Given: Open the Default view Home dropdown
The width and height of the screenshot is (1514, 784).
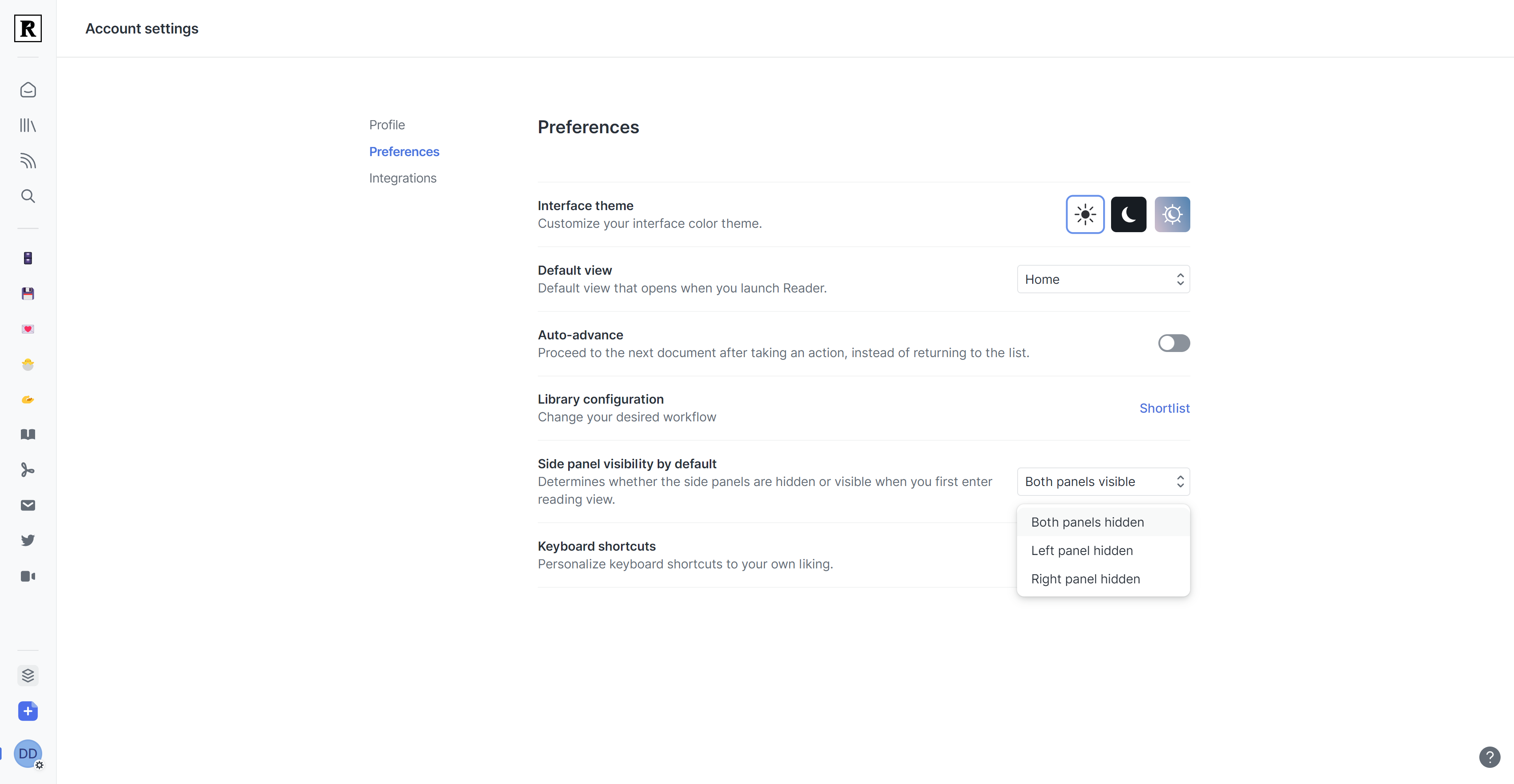Looking at the screenshot, I should pyautogui.click(x=1103, y=279).
